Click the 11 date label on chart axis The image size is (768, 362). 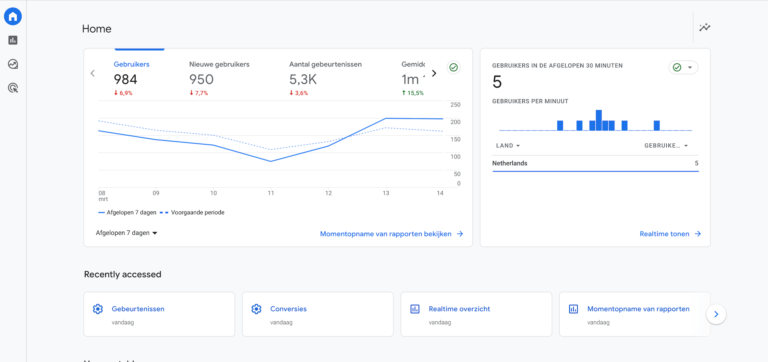(270, 193)
